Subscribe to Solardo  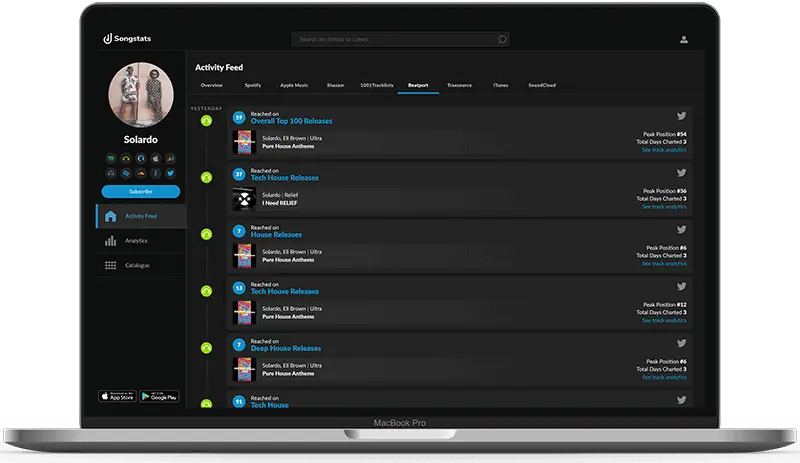tap(140, 191)
